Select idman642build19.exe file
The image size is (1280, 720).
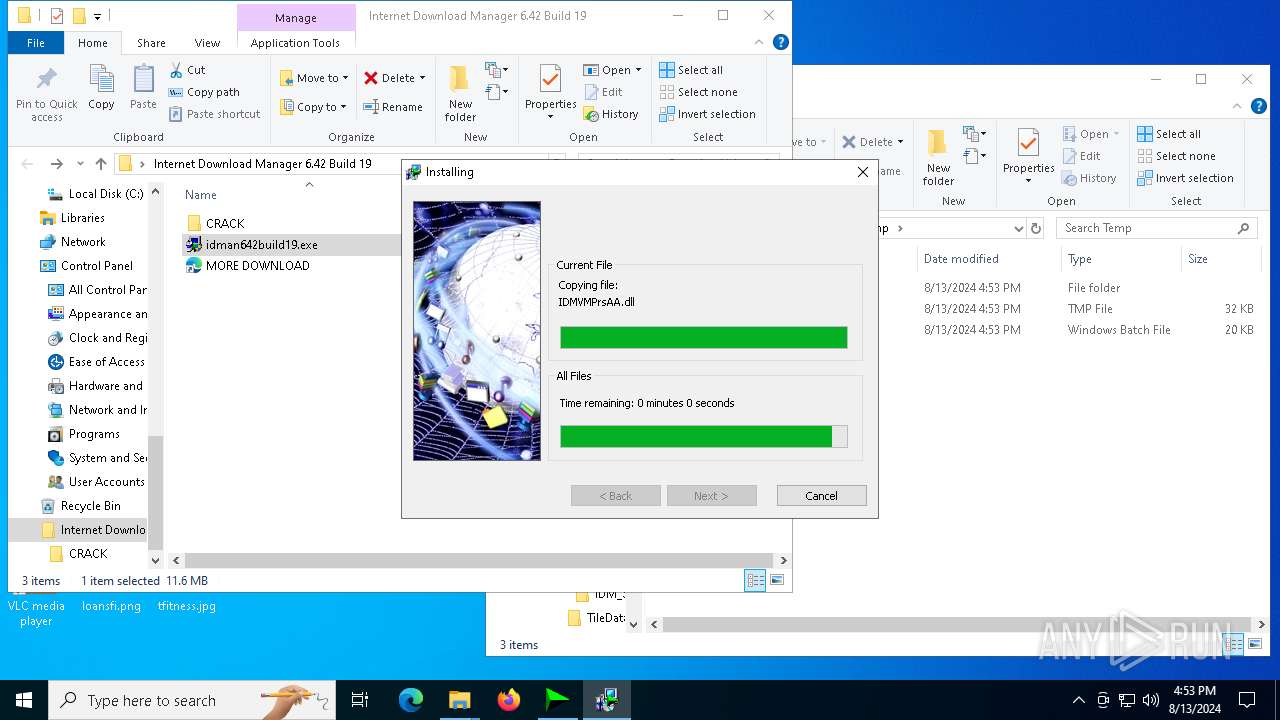[261, 244]
